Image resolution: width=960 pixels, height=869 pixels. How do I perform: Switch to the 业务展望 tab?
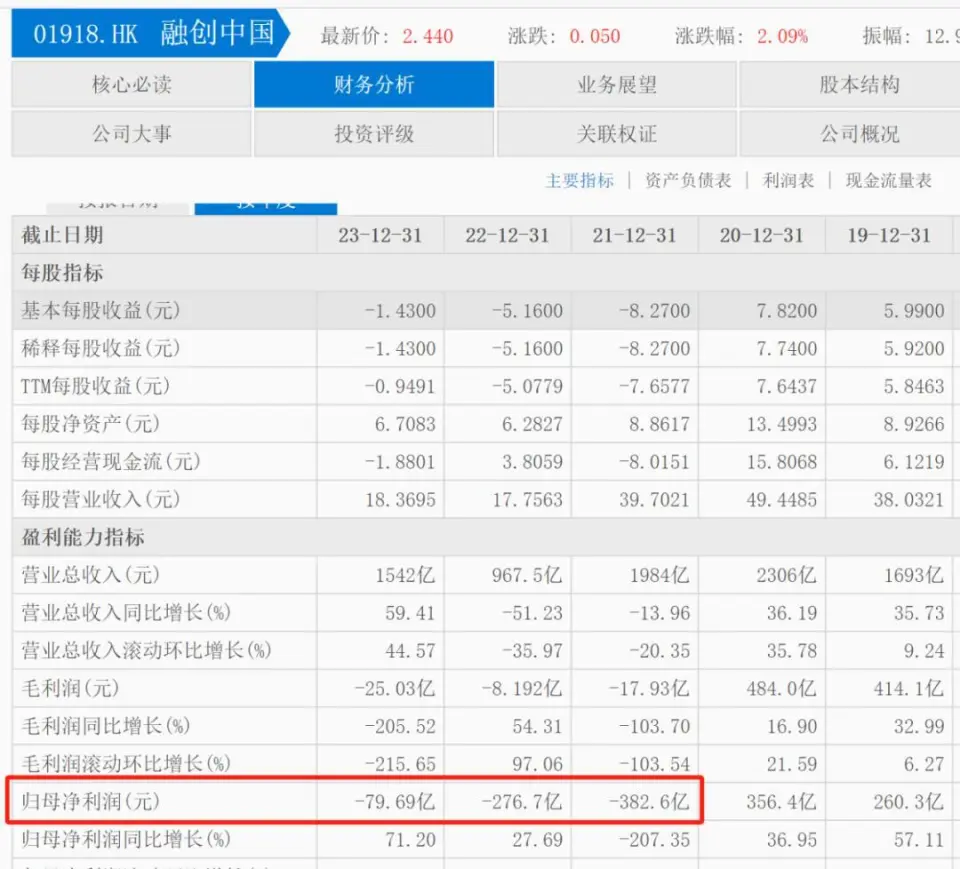[x=616, y=85]
